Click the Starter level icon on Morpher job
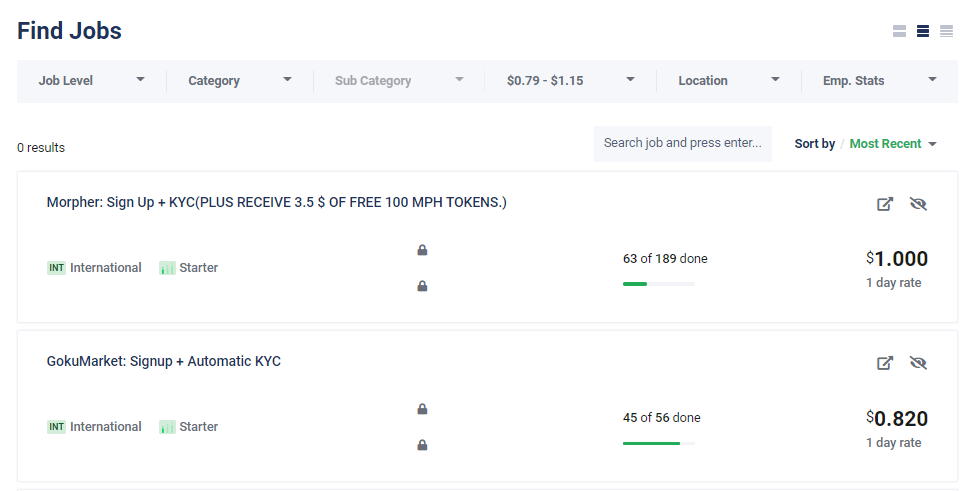 (167, 268)
